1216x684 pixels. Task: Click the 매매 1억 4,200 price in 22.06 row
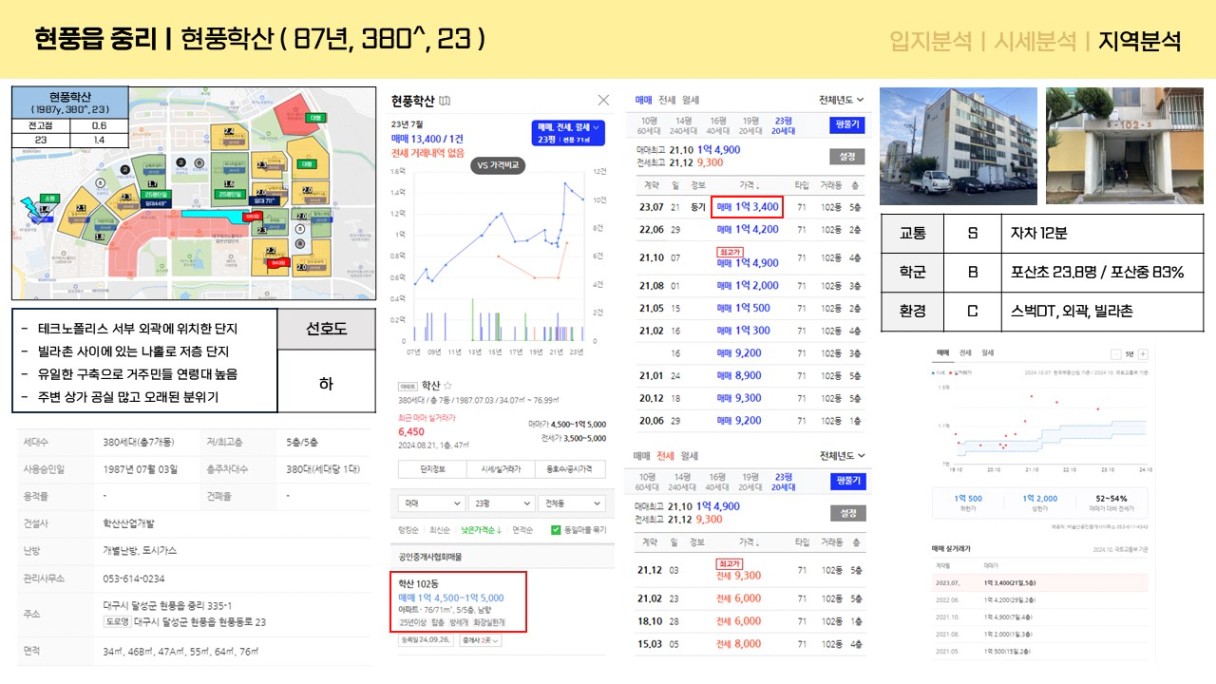[x=747, y=229]
